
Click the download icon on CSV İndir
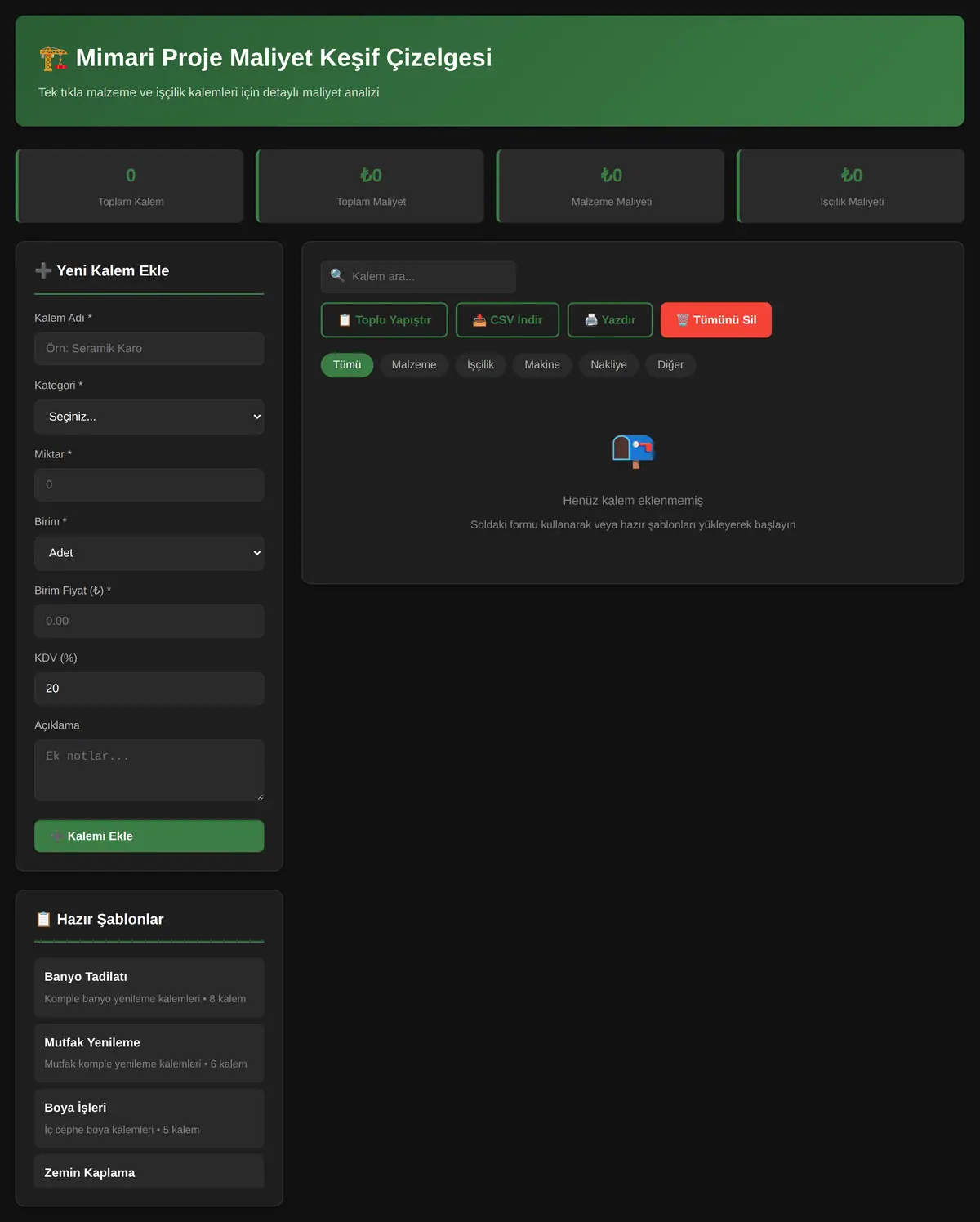[x=479, y=320]
